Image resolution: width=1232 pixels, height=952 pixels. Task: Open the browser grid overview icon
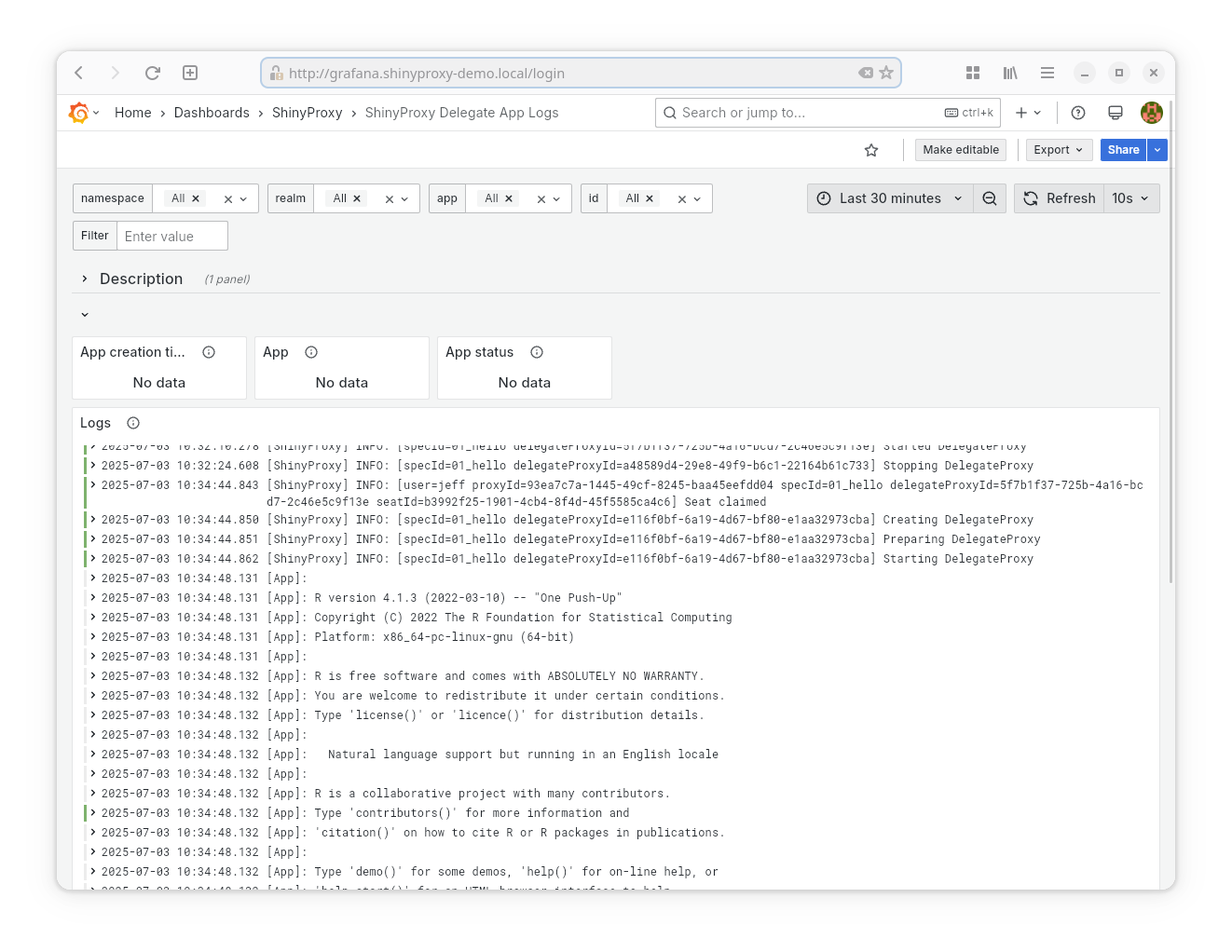[973, 73]
